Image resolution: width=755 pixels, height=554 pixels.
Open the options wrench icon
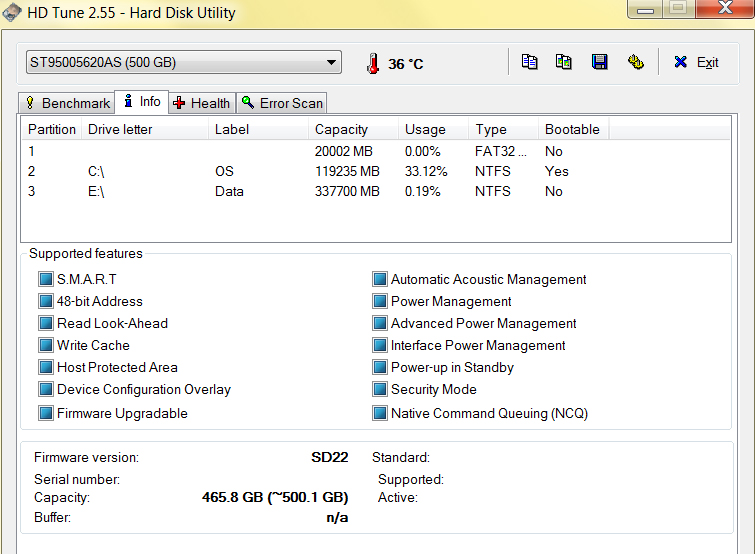[636, 62]
